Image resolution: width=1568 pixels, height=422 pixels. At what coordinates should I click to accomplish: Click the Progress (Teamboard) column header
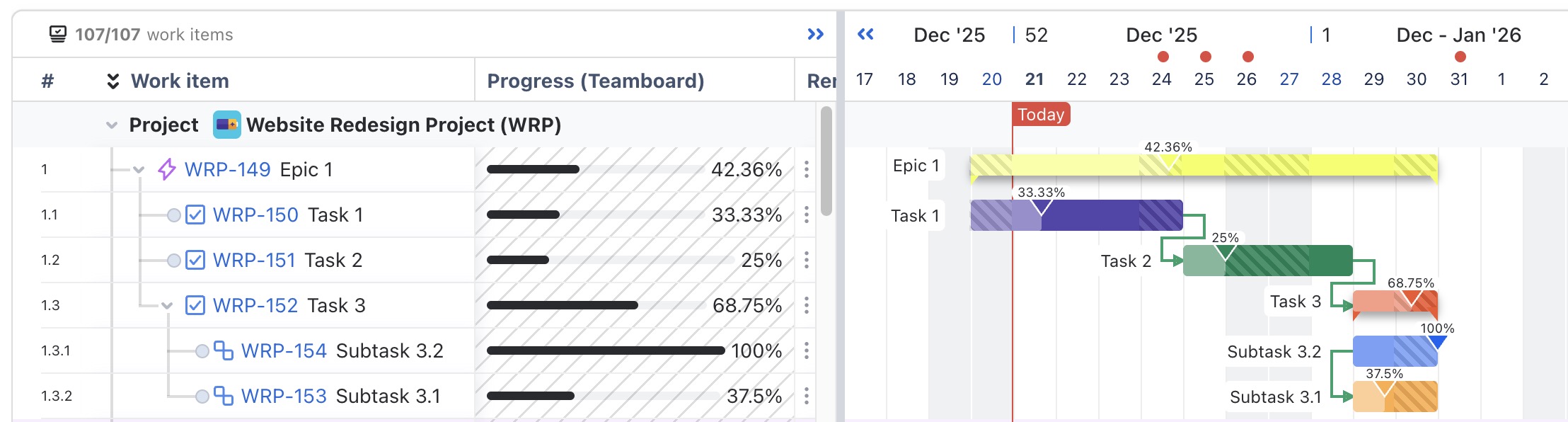click(595, 81)
